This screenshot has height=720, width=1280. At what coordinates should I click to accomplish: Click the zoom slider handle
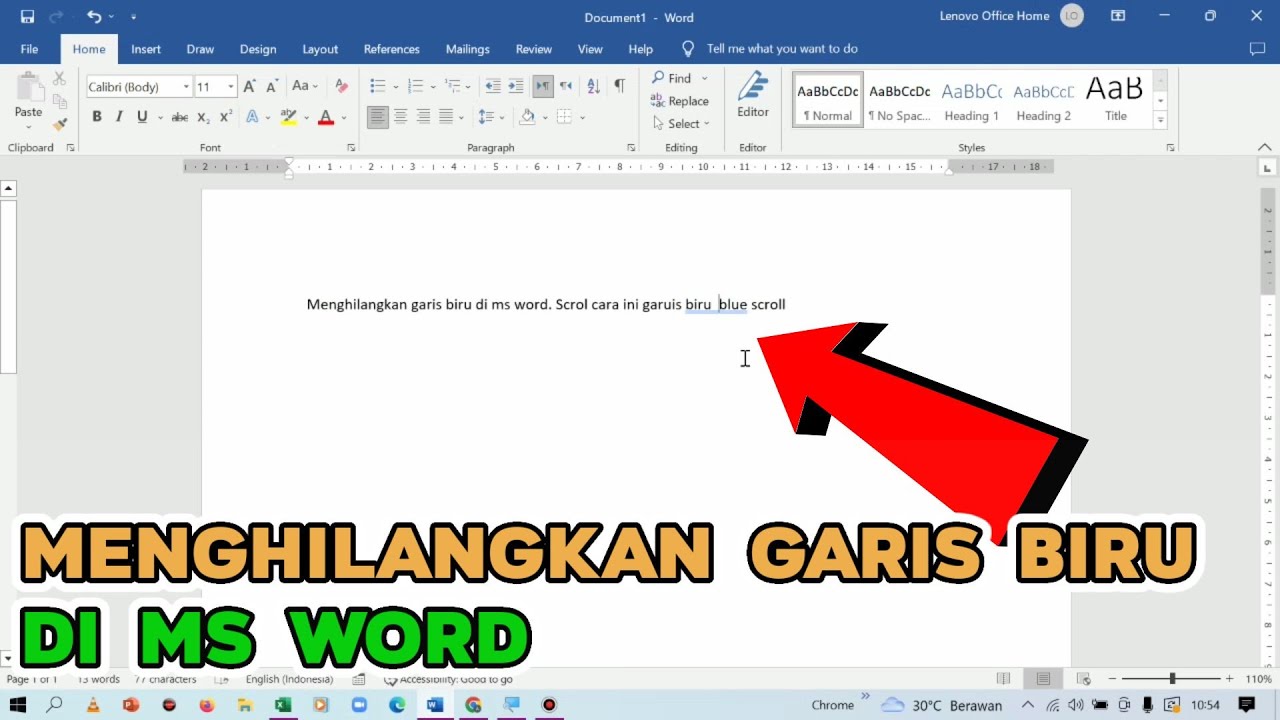(x=1172, y=679)
